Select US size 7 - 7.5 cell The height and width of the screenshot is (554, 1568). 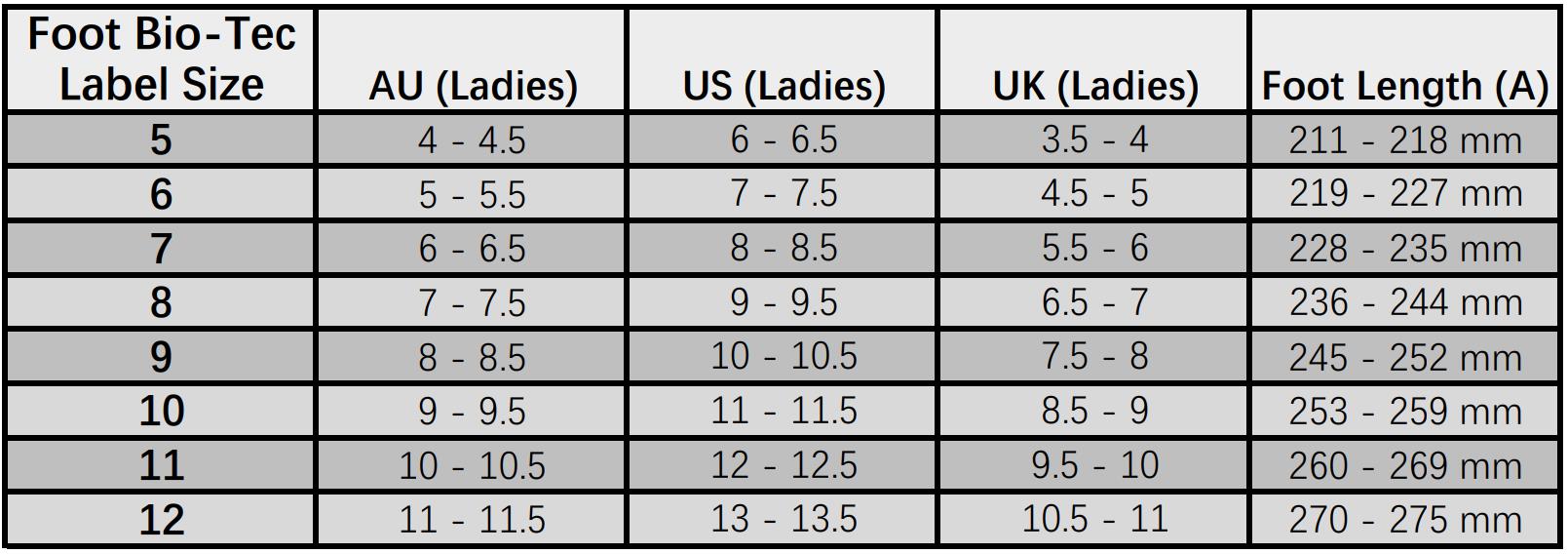pos(784,193)
